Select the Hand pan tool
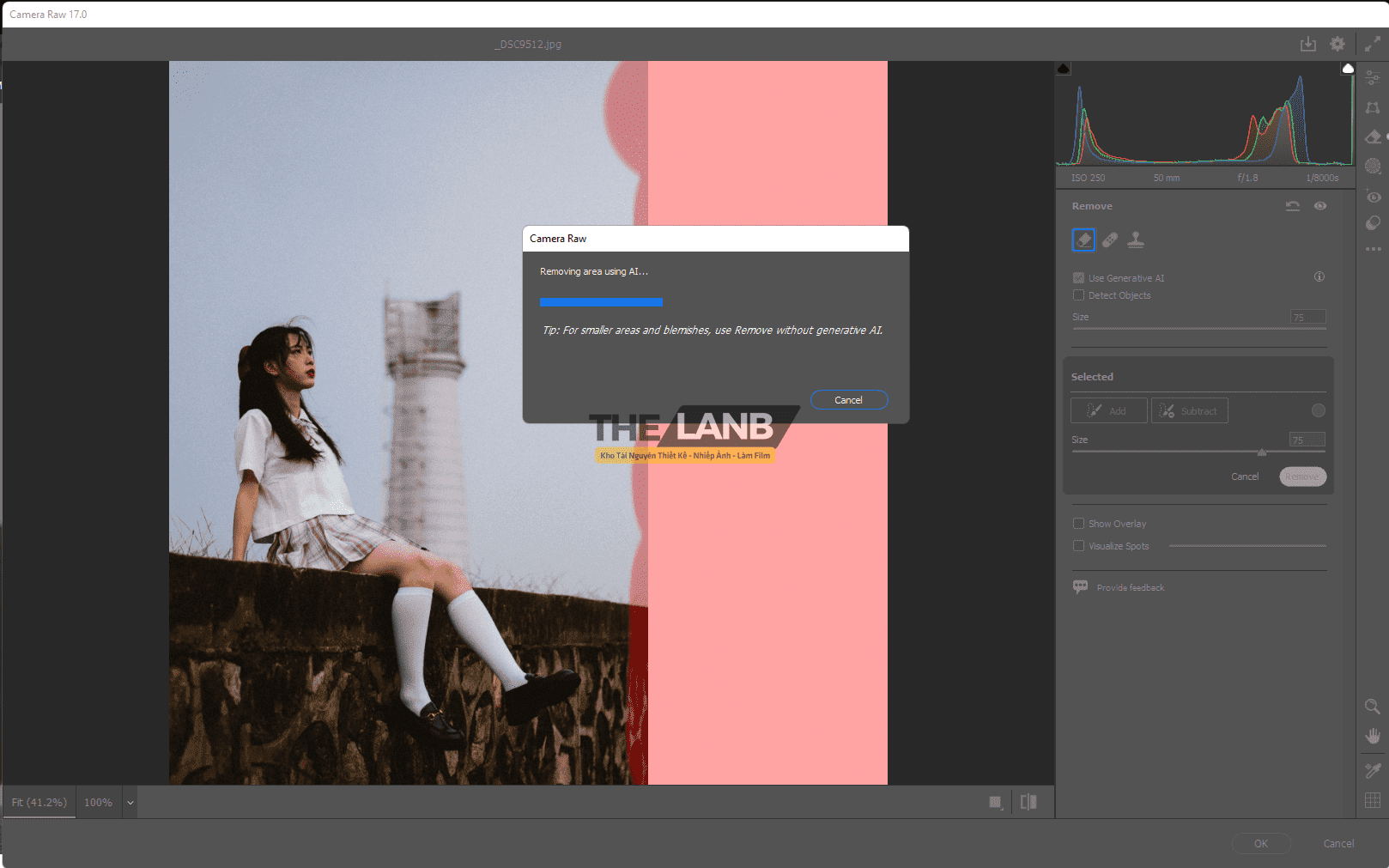Screen dimensions: 1389x868 tap(1373, 736)
